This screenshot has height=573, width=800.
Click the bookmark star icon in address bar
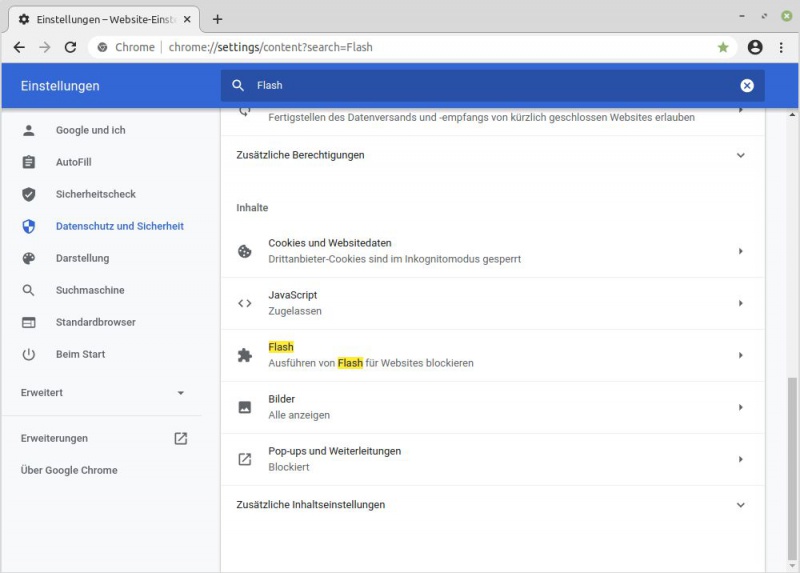tap(723, 47)
